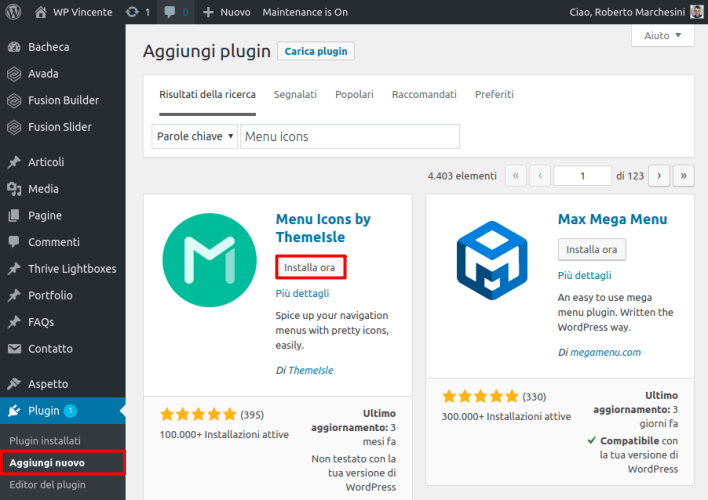Open the Thrive Lightboxes menu item
This screenshot has width=708, height=500.
coord(72,269)
